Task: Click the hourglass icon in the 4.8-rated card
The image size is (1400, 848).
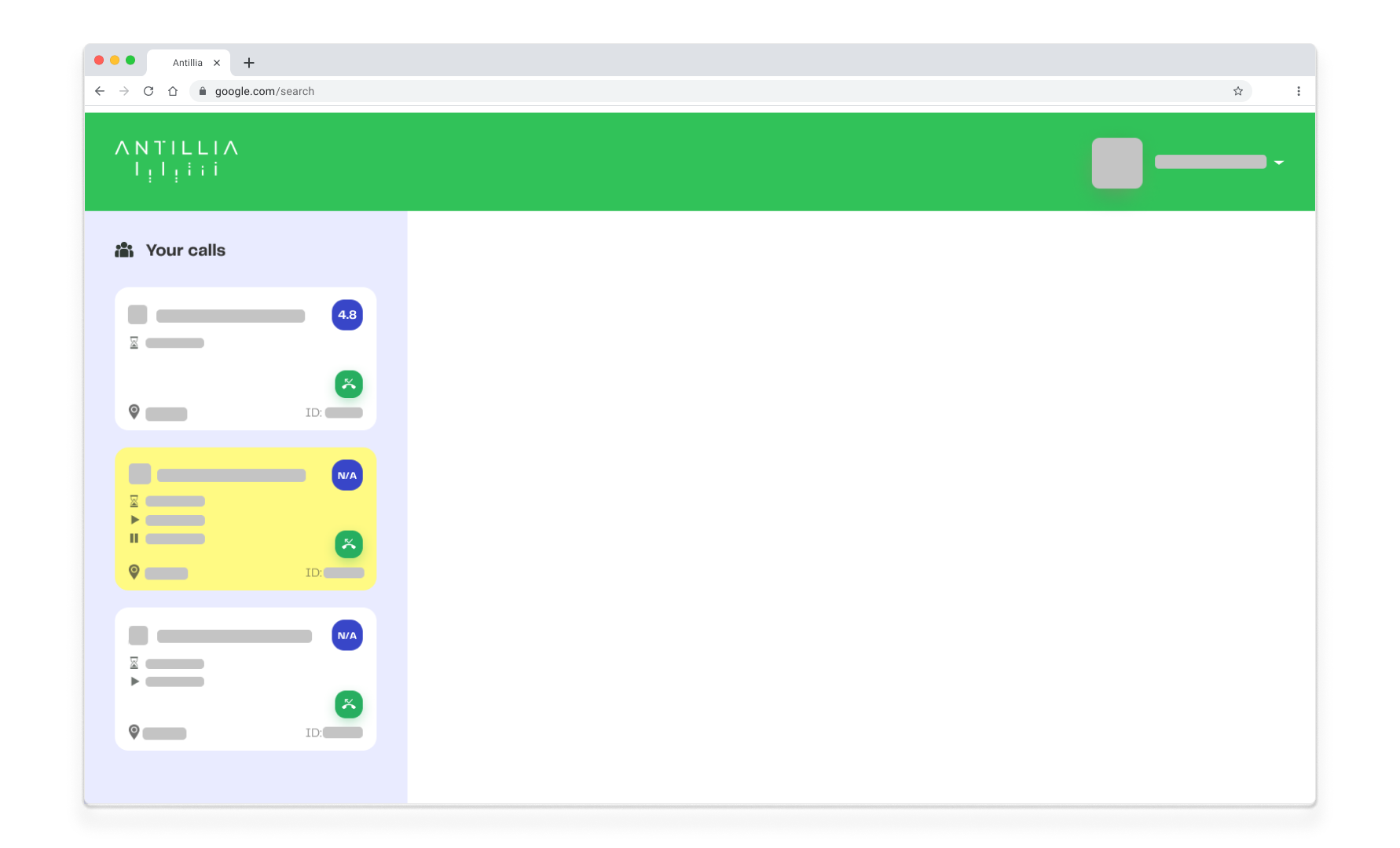Action: [134, 343]
